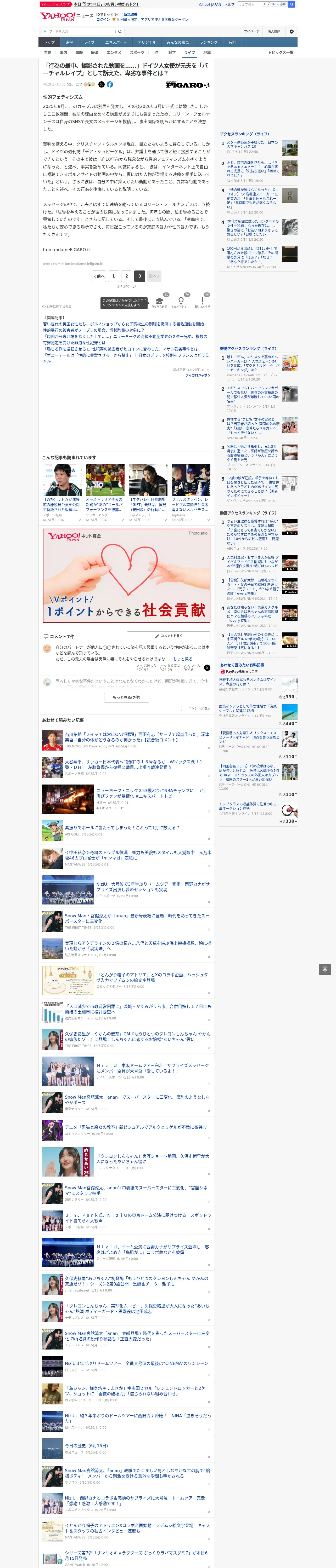Select the 速報 navigation tab
Image resolution: width=336 pixels, height=1568 pixels.
[69, 43]
